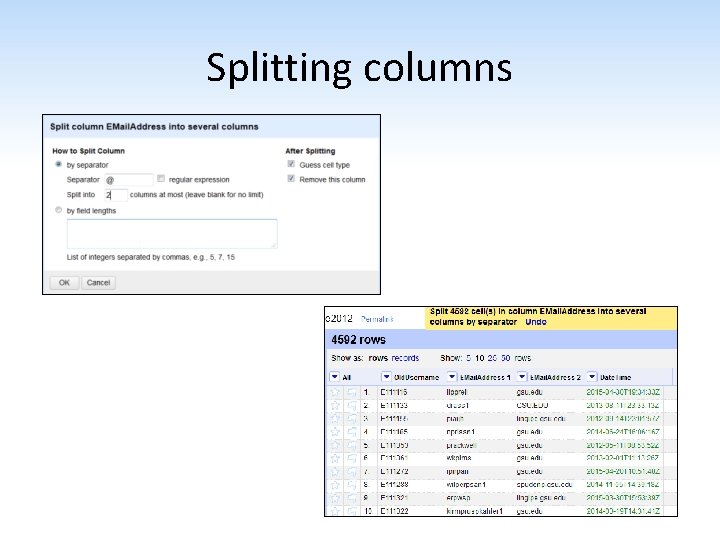The height and width of the screenshot is (540, 720).
Task: Click the EMailAddress 2 cell in row 8
Action: 544,484
